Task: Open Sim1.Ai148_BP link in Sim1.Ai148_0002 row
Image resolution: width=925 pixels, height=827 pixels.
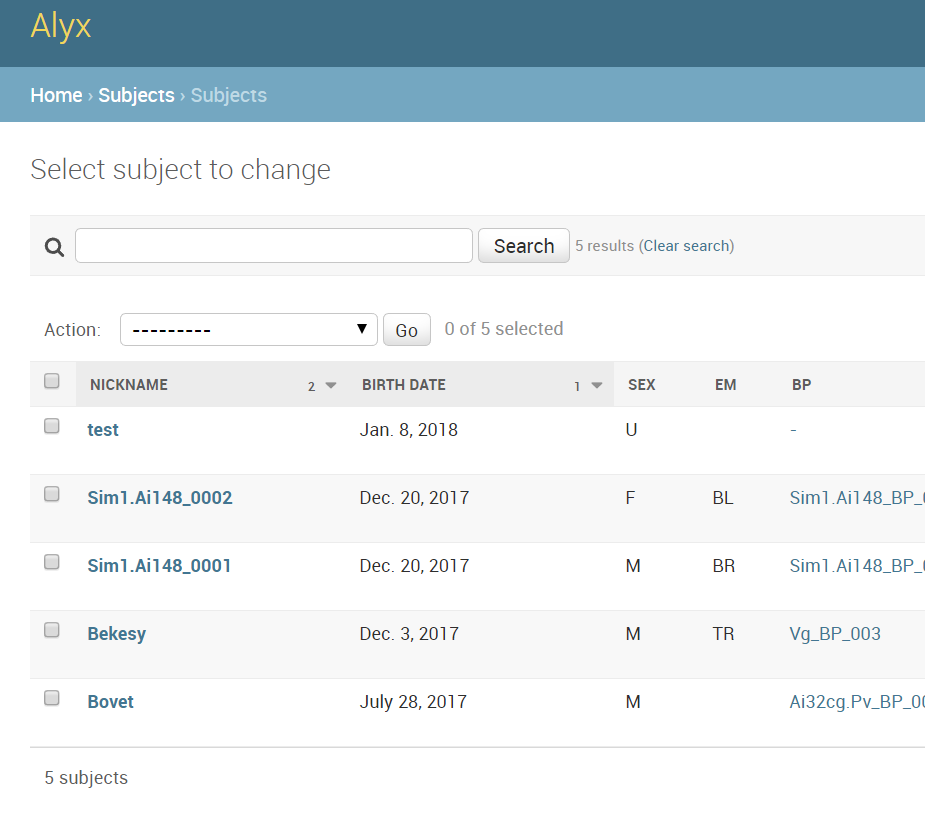Action: (857, 497)
